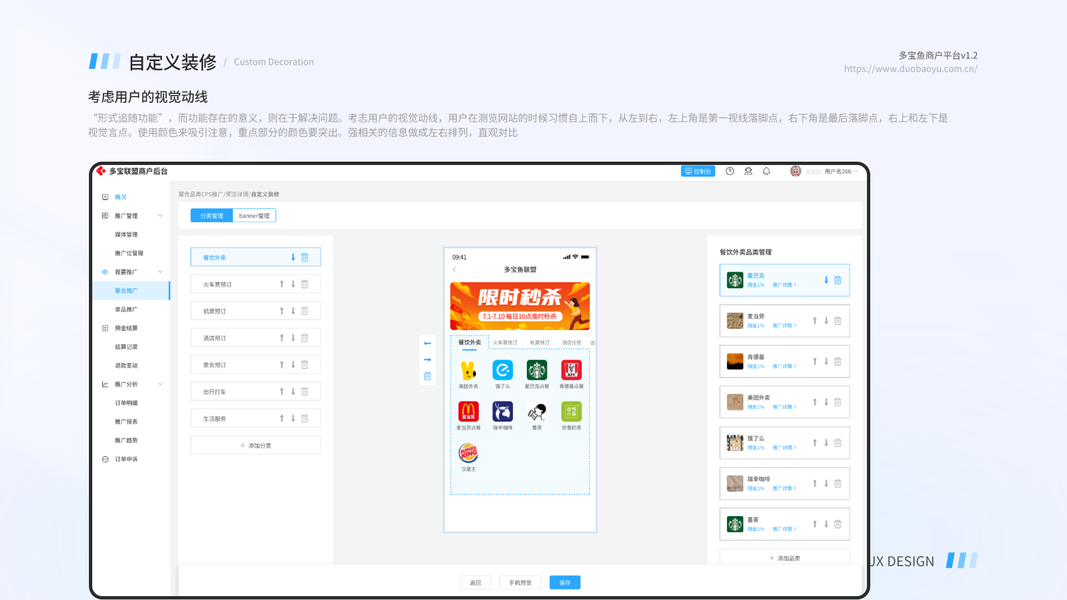The height and width of the screenshot is (600, 1067).
Task: Click the 手机预览 button
Action: pyautogui.click(x=520, y=582)
